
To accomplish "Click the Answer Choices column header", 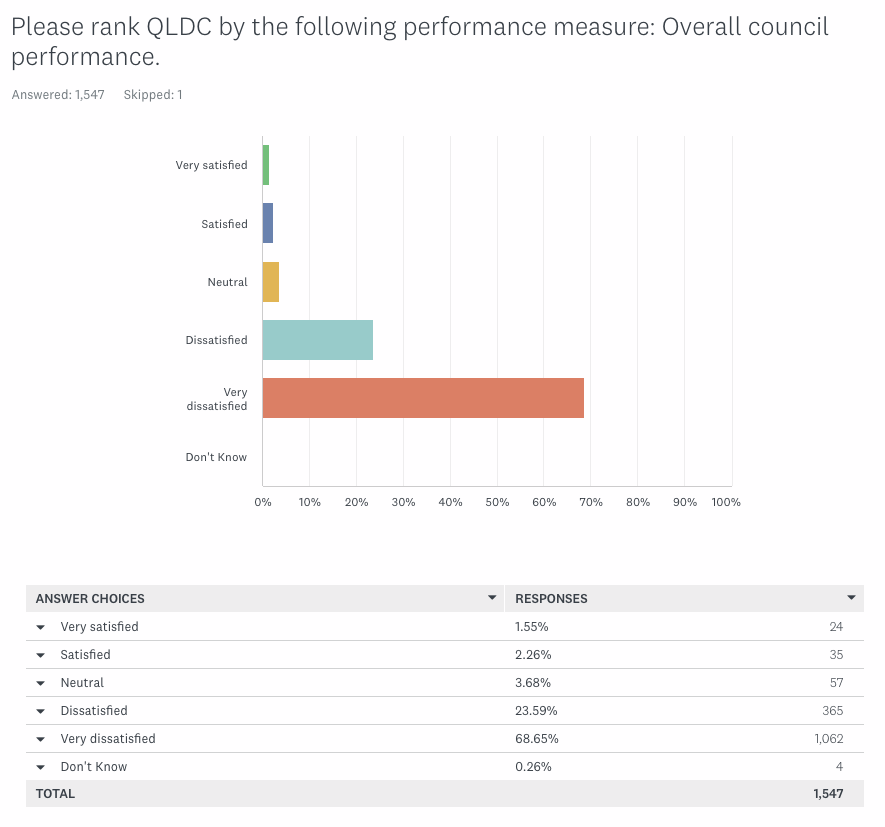I will pyautogui.click(x=90, y=599).
